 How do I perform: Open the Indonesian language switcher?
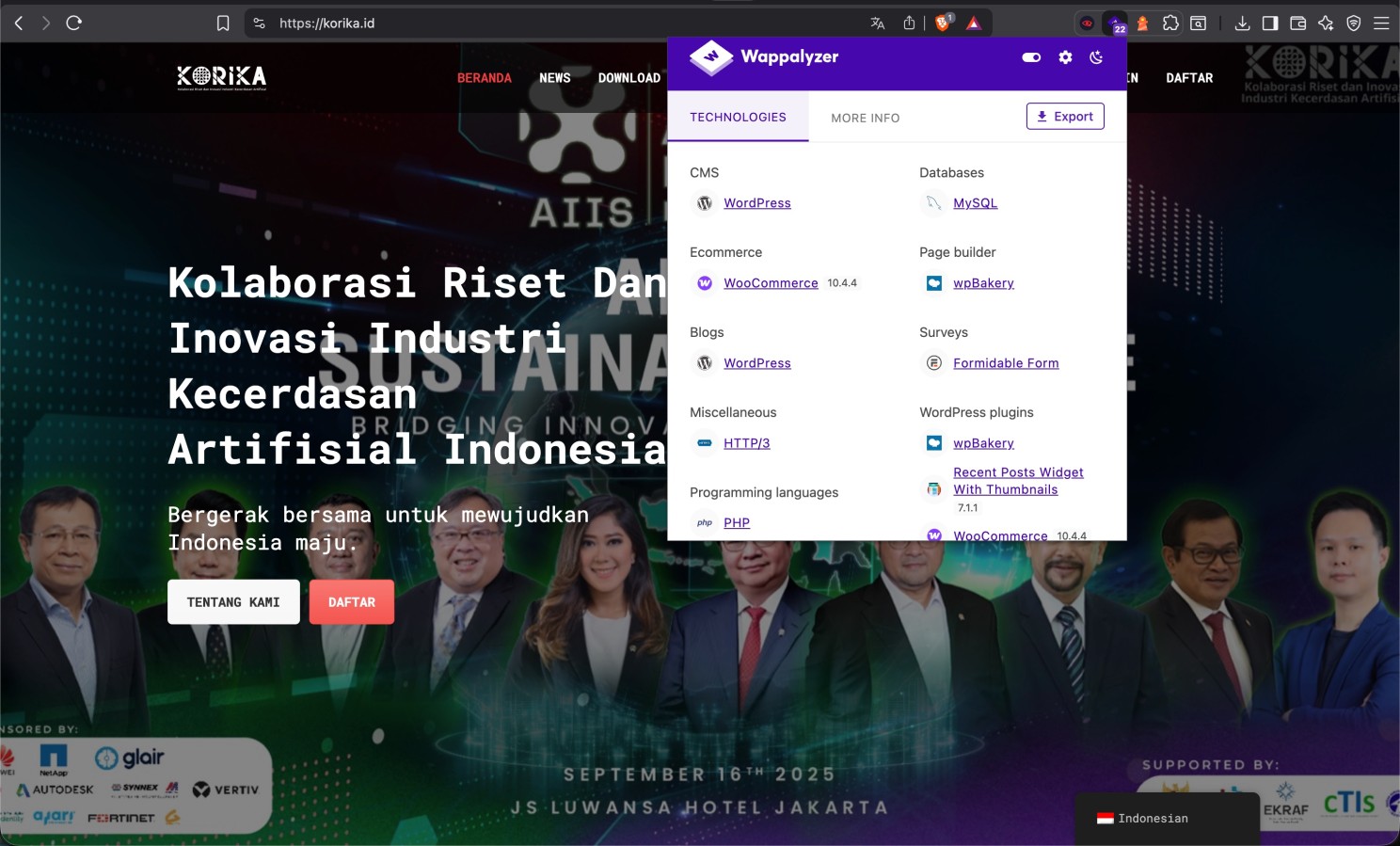point(1168,819)
